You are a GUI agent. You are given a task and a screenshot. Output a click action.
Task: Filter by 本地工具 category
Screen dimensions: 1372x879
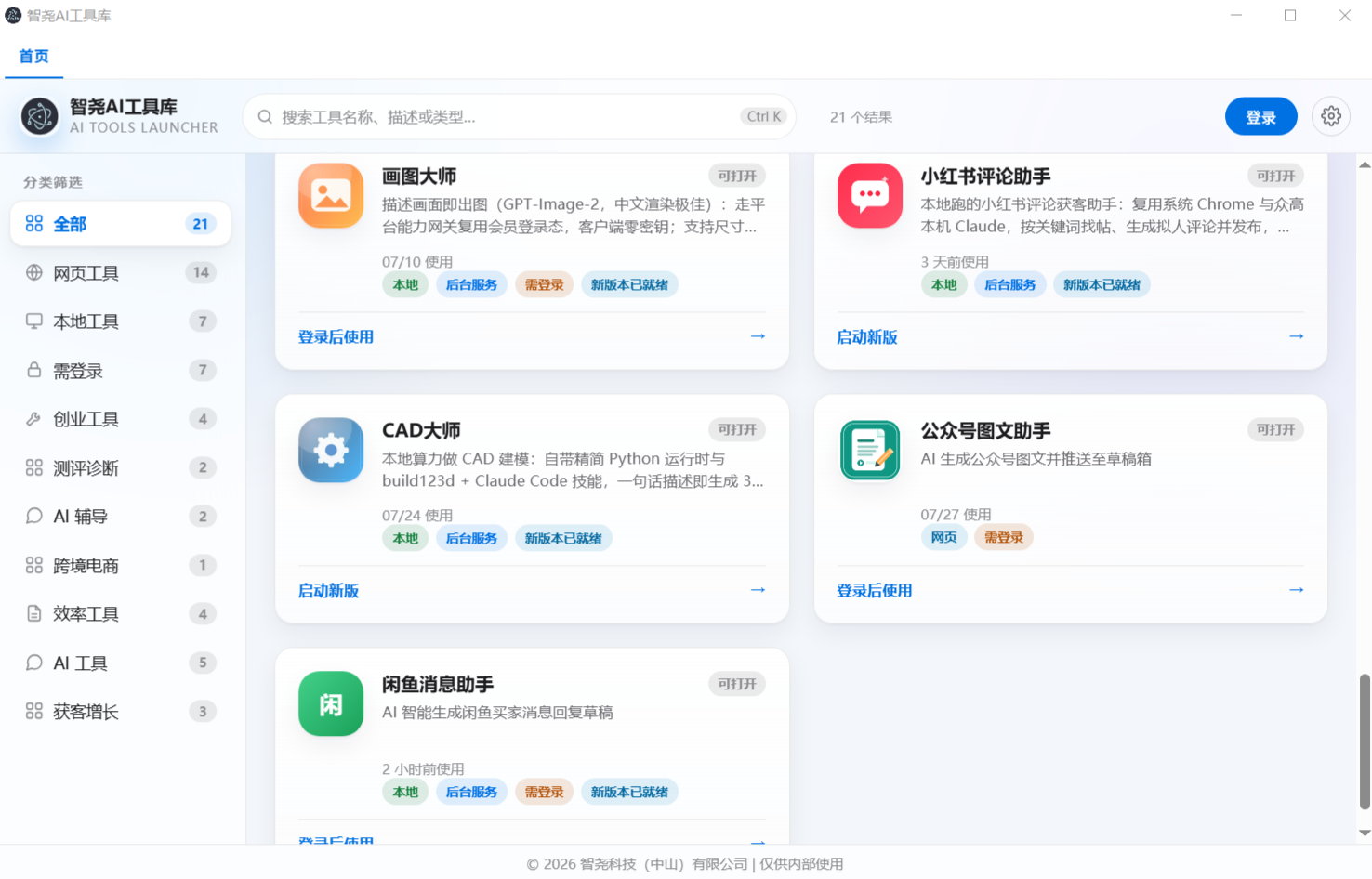121,321
